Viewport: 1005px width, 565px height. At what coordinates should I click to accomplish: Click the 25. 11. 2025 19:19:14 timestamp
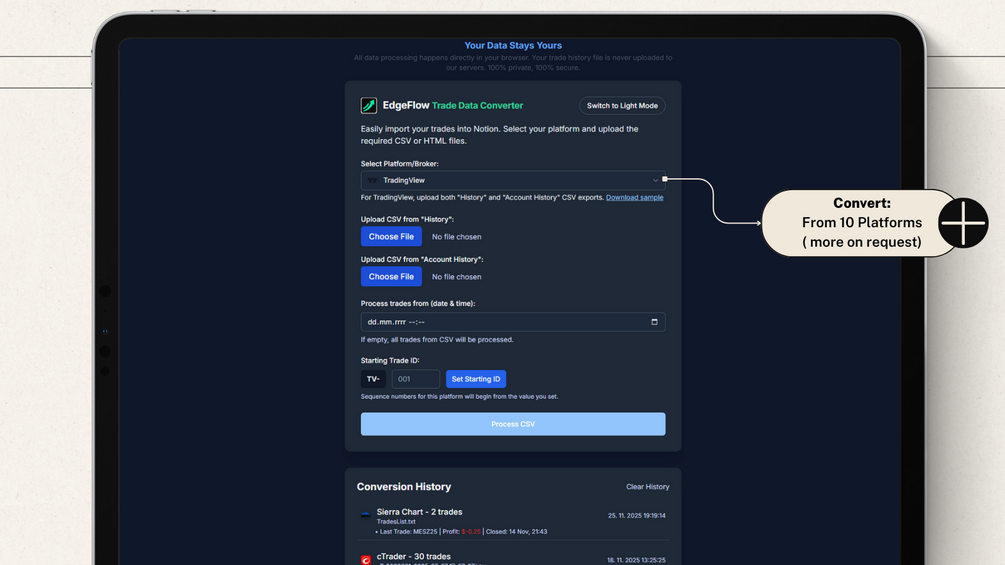pos(636,516)
